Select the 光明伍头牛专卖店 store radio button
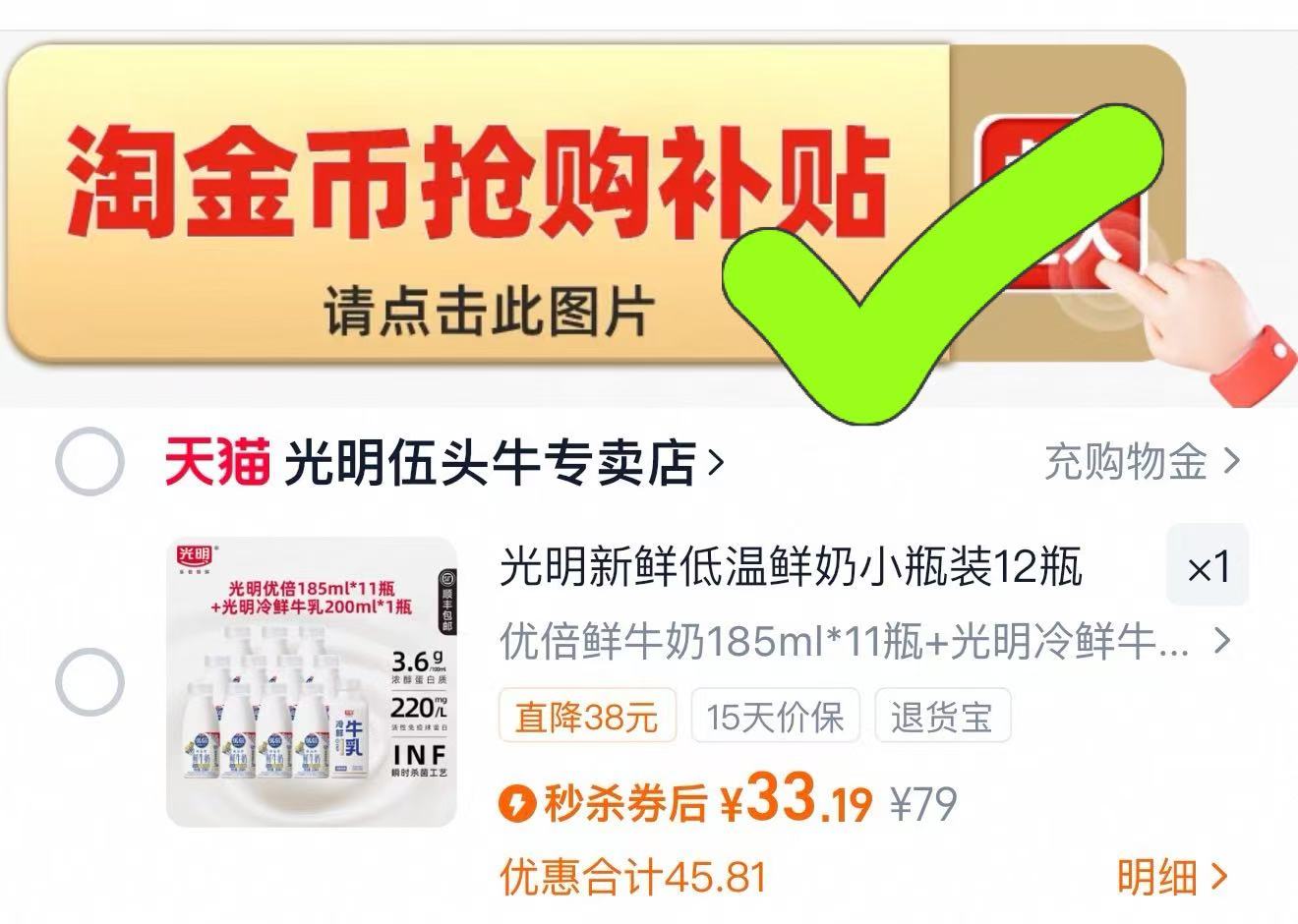1298x924 pixels. [89, 461]
